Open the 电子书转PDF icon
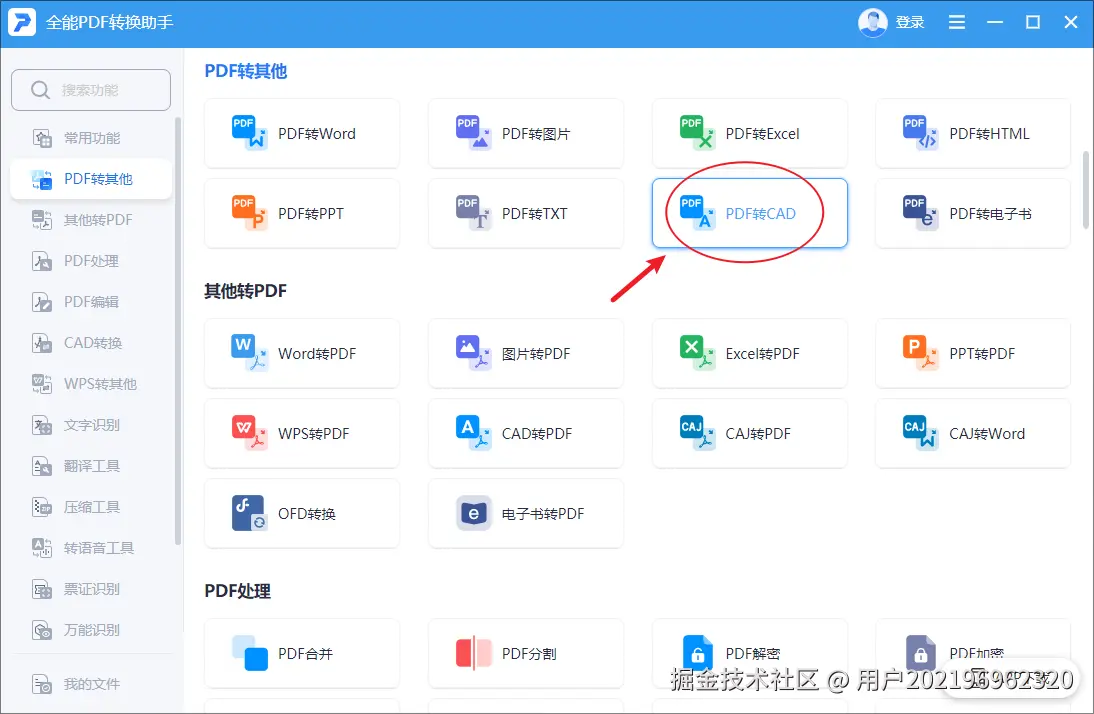The height and width of the screenshot is (714, 1094). coord(473,513)
